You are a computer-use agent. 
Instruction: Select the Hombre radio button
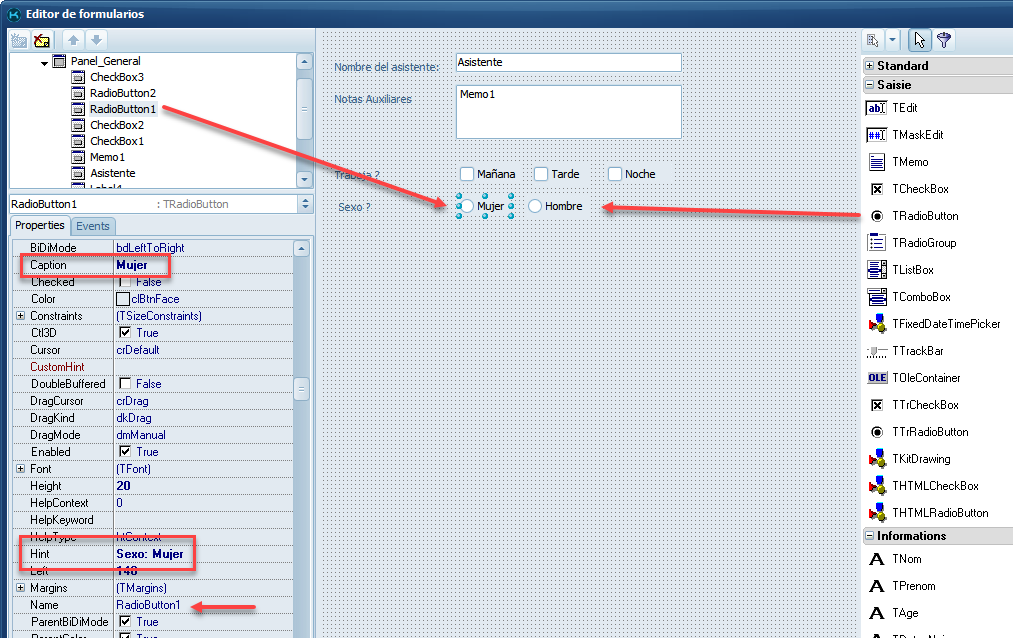click(x=536, y=206)
